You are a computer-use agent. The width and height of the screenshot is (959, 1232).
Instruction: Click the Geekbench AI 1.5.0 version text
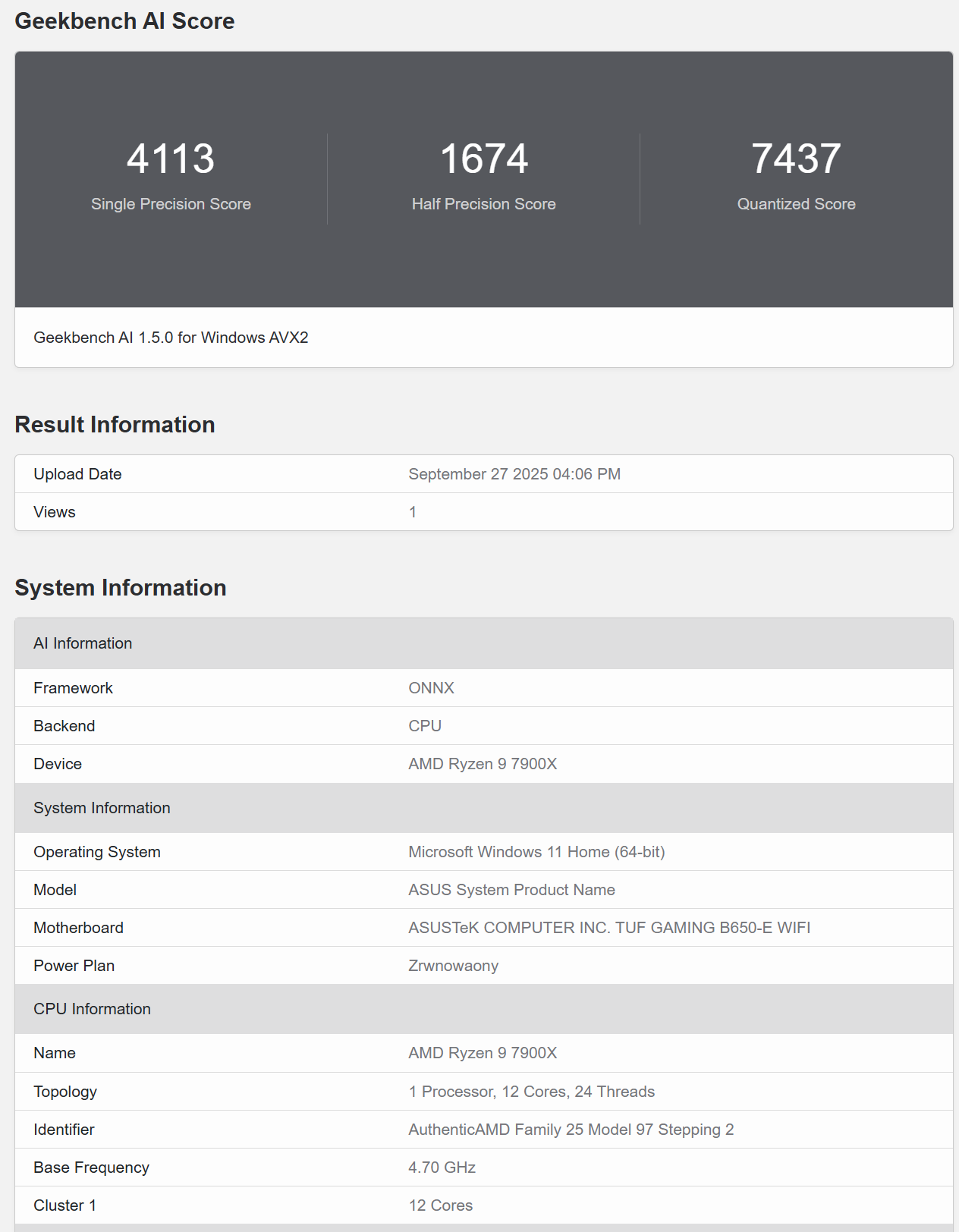(171, 338)
